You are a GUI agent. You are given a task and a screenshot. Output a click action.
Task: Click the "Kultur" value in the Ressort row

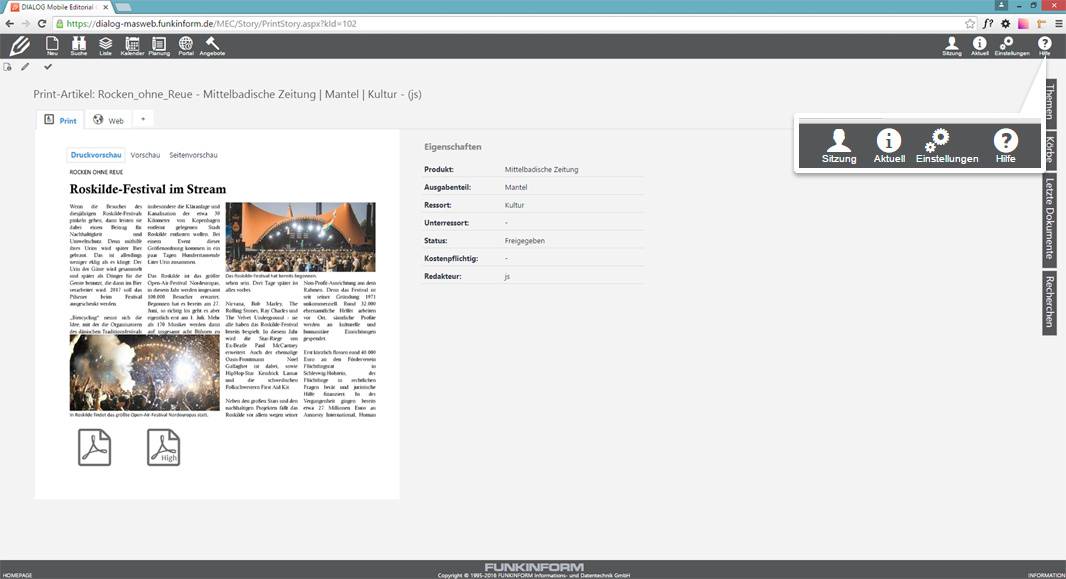point(514,205)
